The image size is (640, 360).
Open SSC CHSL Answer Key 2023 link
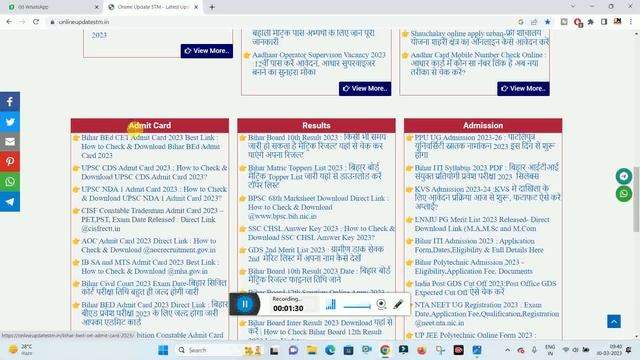coord(321,233)
